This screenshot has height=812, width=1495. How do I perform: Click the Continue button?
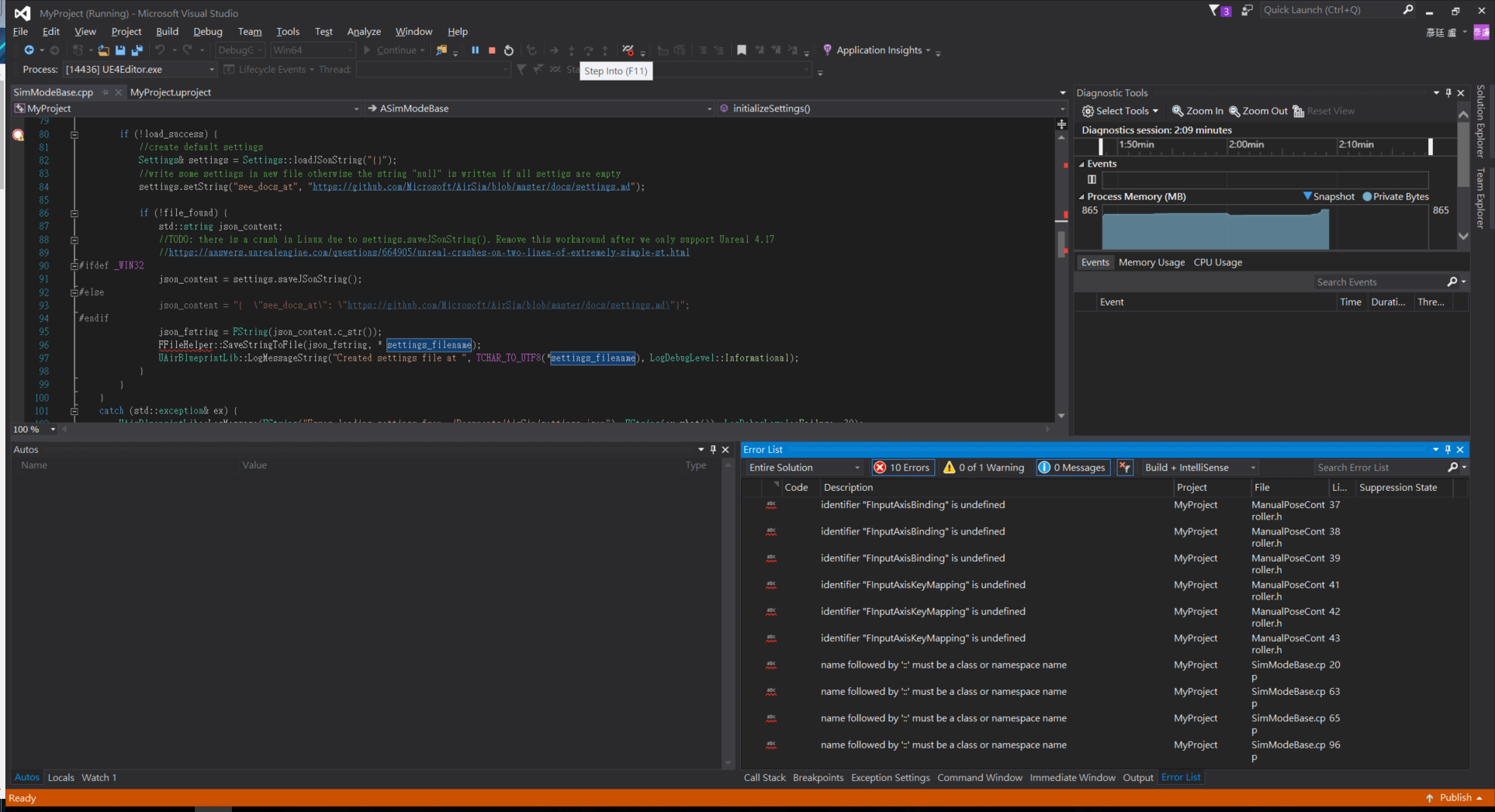click(x=393, y=50)
